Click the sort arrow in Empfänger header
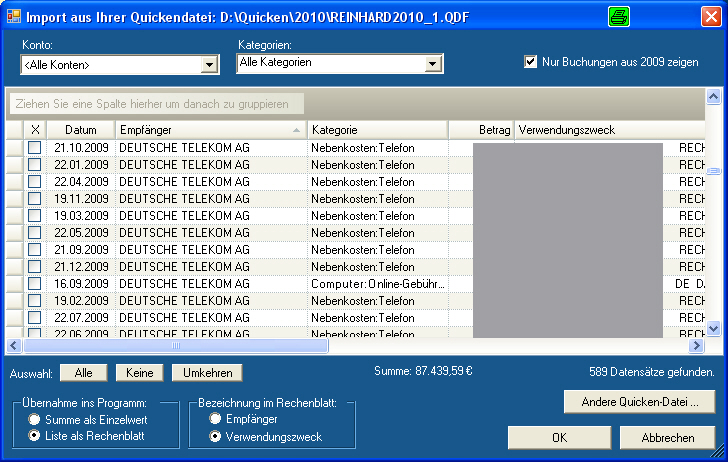This screenshot has width=728, height=462. (x=296, y=130)
